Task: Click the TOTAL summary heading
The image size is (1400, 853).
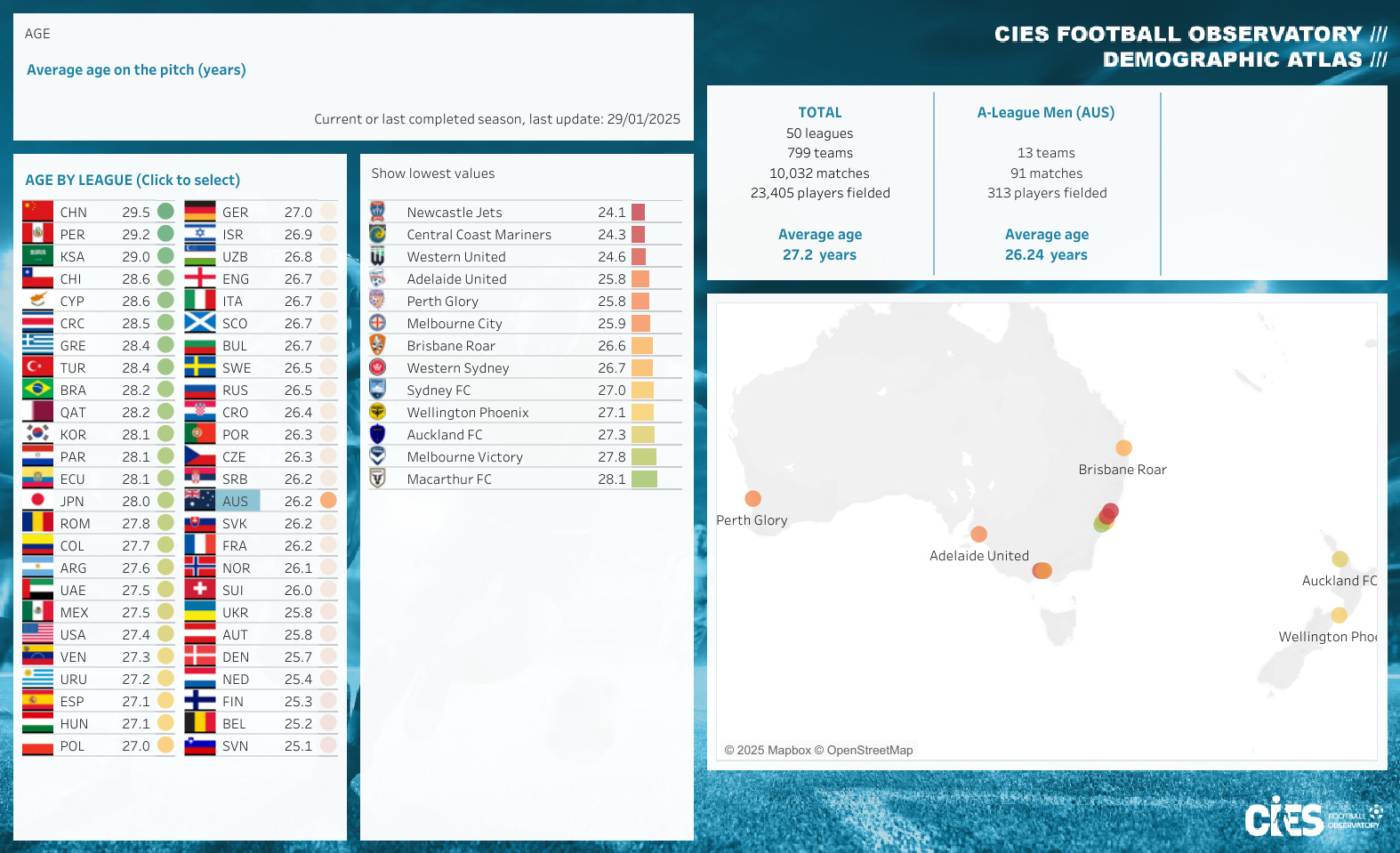Action: point(820,113)
